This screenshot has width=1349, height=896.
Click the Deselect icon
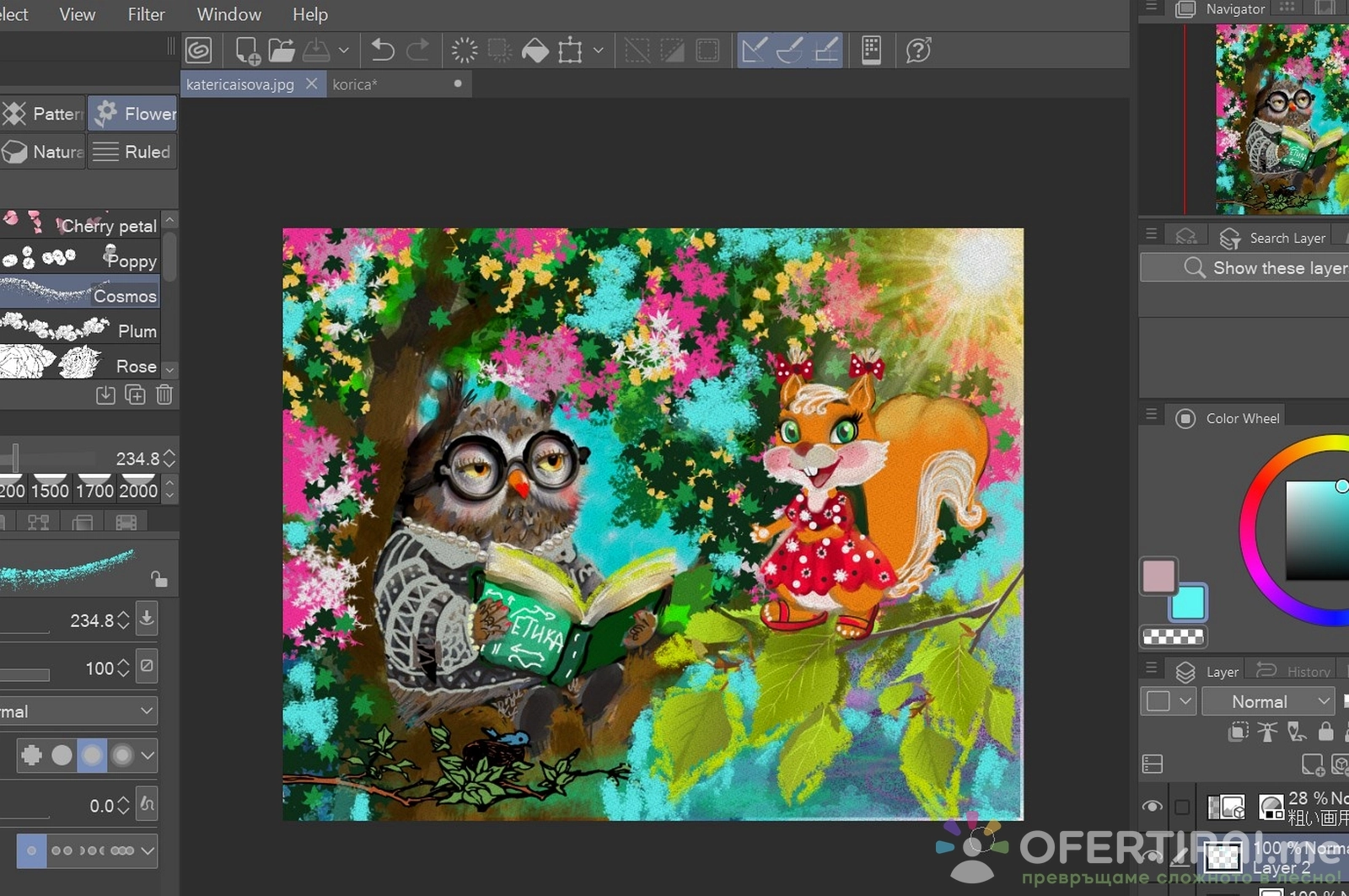(637, 51)
